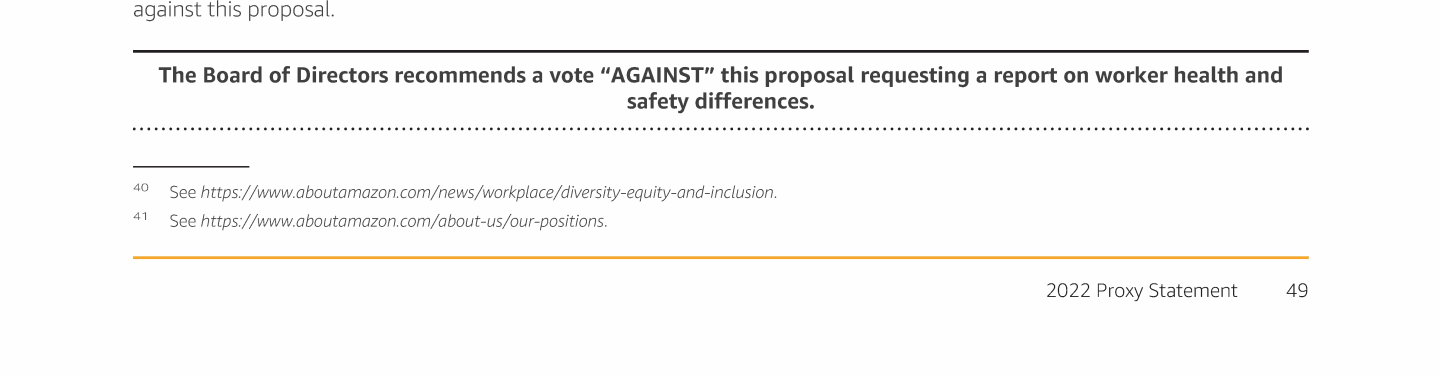Click the "against this proposal." text at top
Viewport: 1440px width, 376px height.
pos(234,12)
